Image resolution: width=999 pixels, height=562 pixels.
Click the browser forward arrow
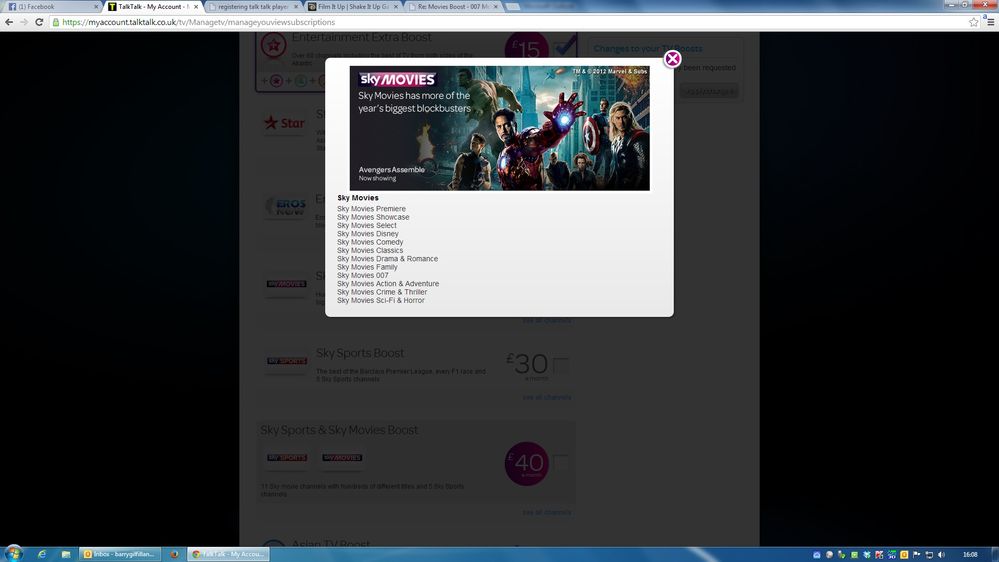24,22
